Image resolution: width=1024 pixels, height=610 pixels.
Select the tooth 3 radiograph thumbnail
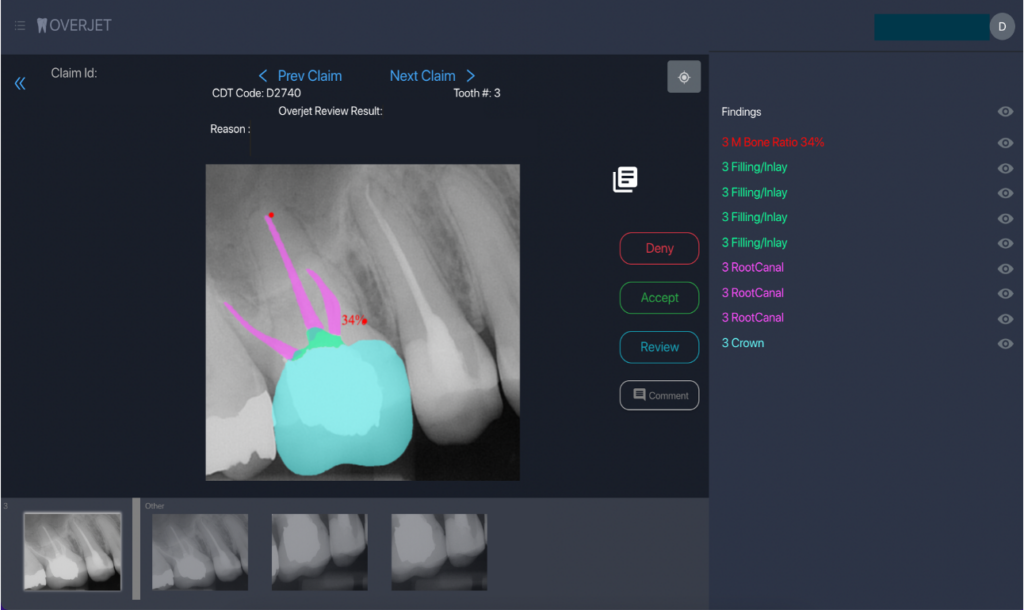point(72,551)
